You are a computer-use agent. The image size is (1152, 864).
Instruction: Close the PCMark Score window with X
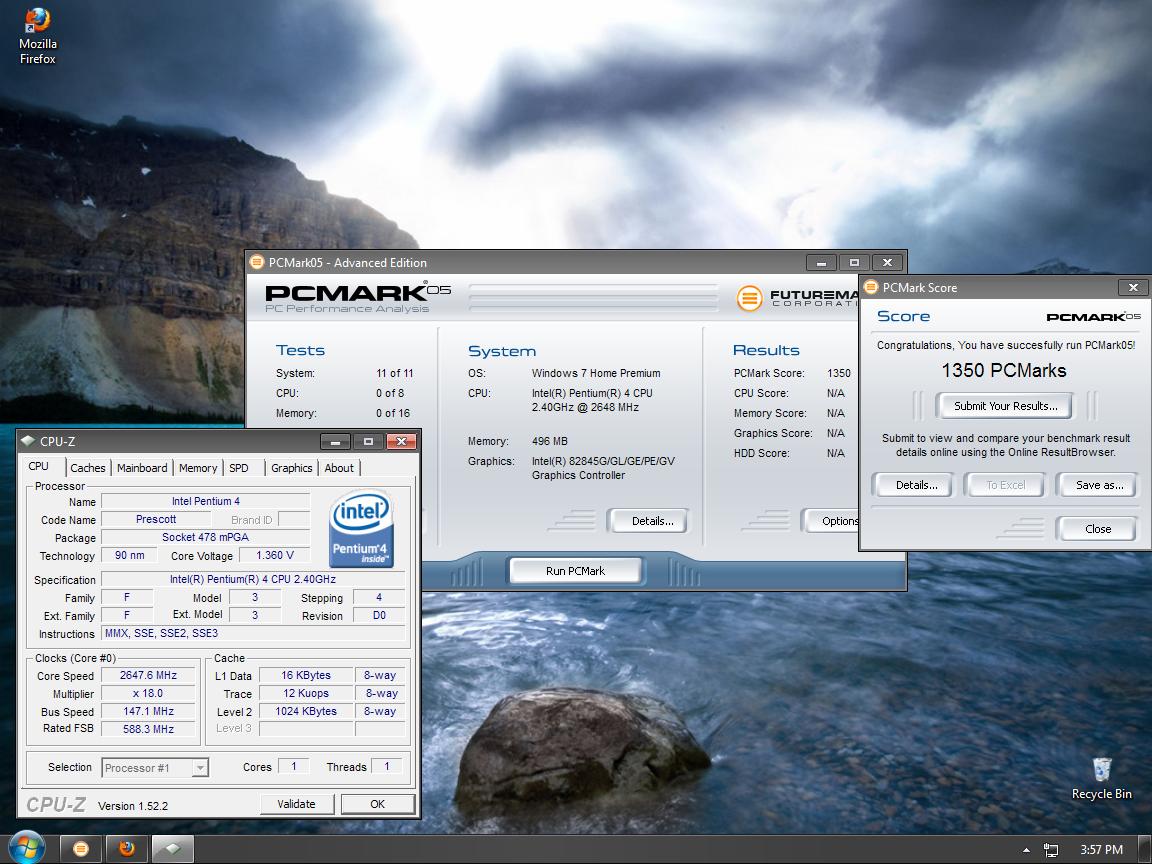pos(1133,287)
